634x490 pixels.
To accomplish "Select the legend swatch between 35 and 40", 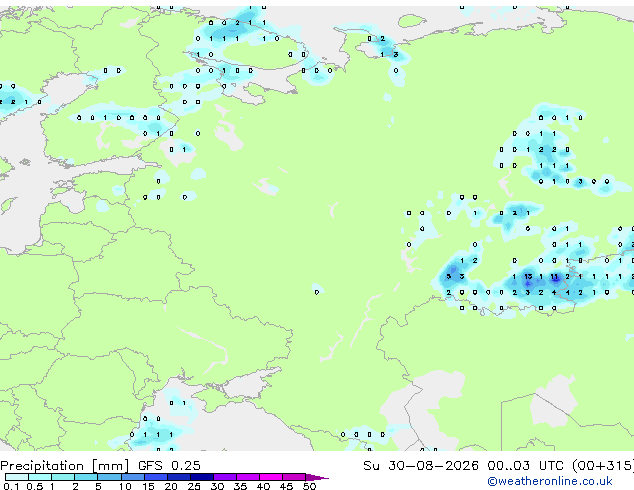I will pyautogui.click(x=247, y=477).
